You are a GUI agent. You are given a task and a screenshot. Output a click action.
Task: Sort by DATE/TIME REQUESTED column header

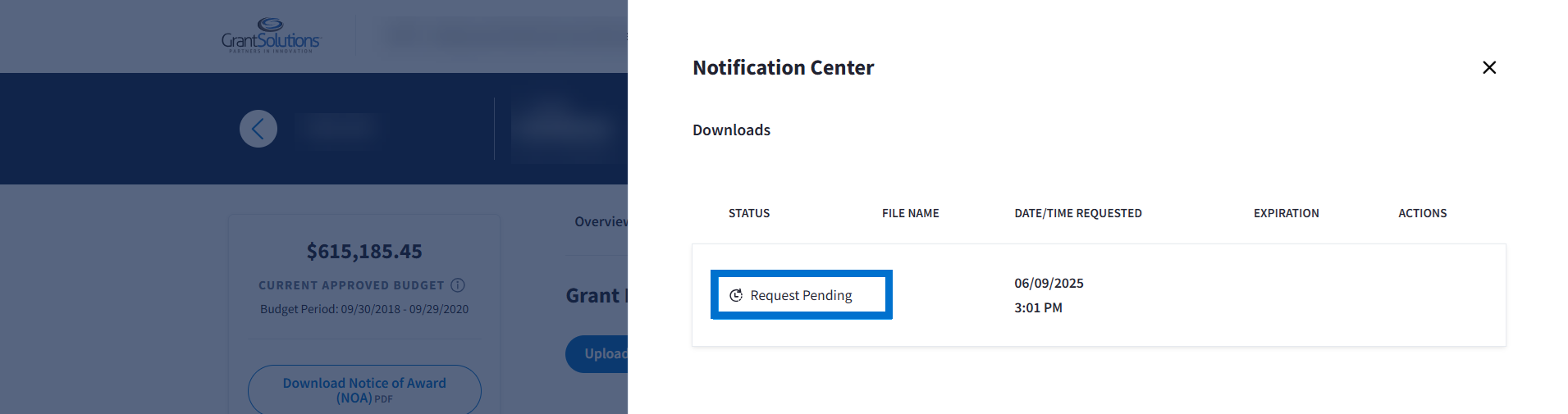(1077, 213)
